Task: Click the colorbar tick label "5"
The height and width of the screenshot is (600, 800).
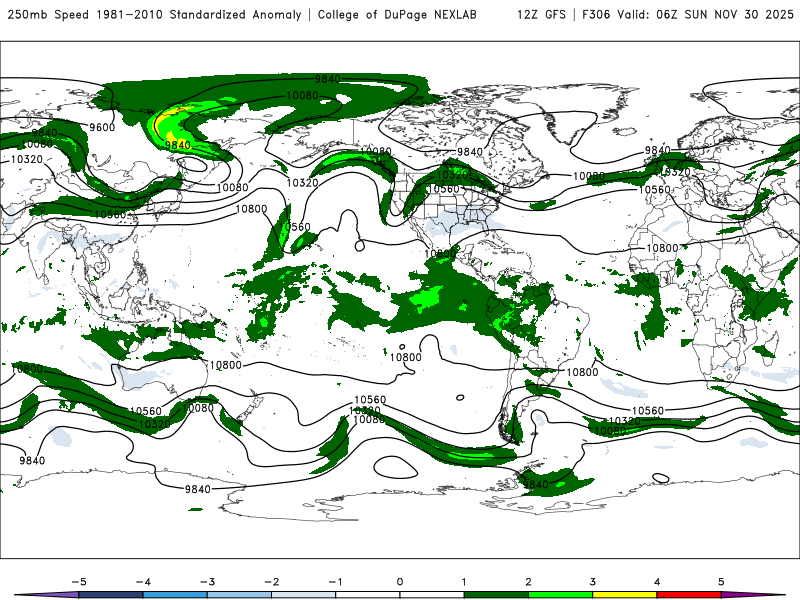Action: 721,582
